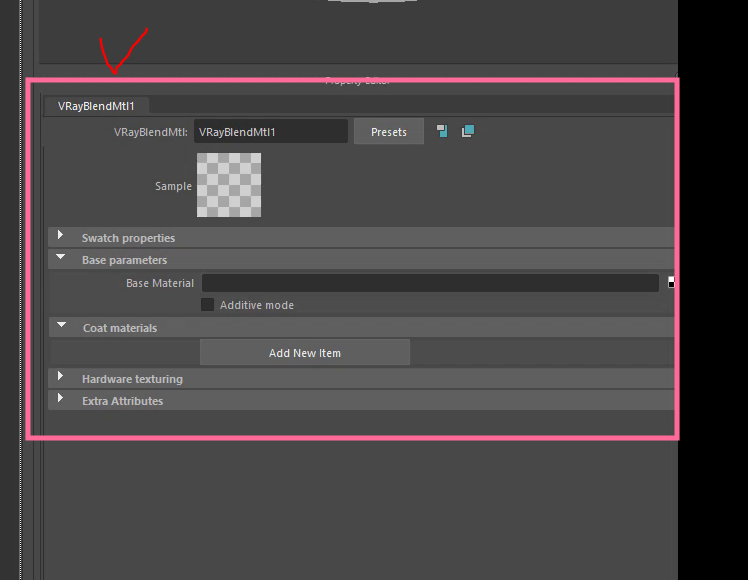Click the Base Material field
Screen dimensions: 748x580
[430, 283]
